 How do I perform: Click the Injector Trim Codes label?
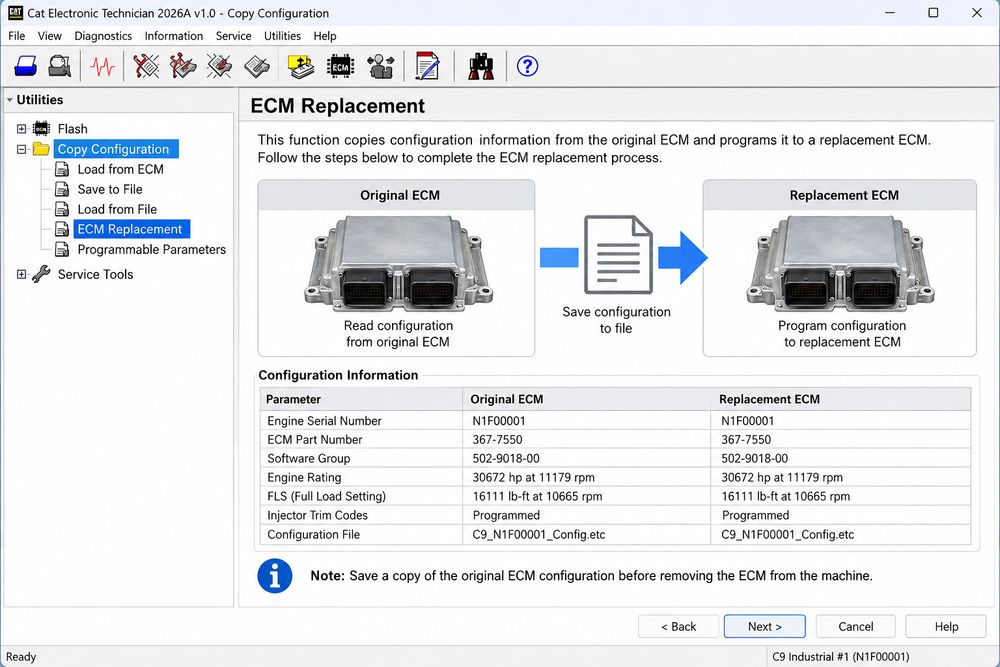(x=317, y=515)
